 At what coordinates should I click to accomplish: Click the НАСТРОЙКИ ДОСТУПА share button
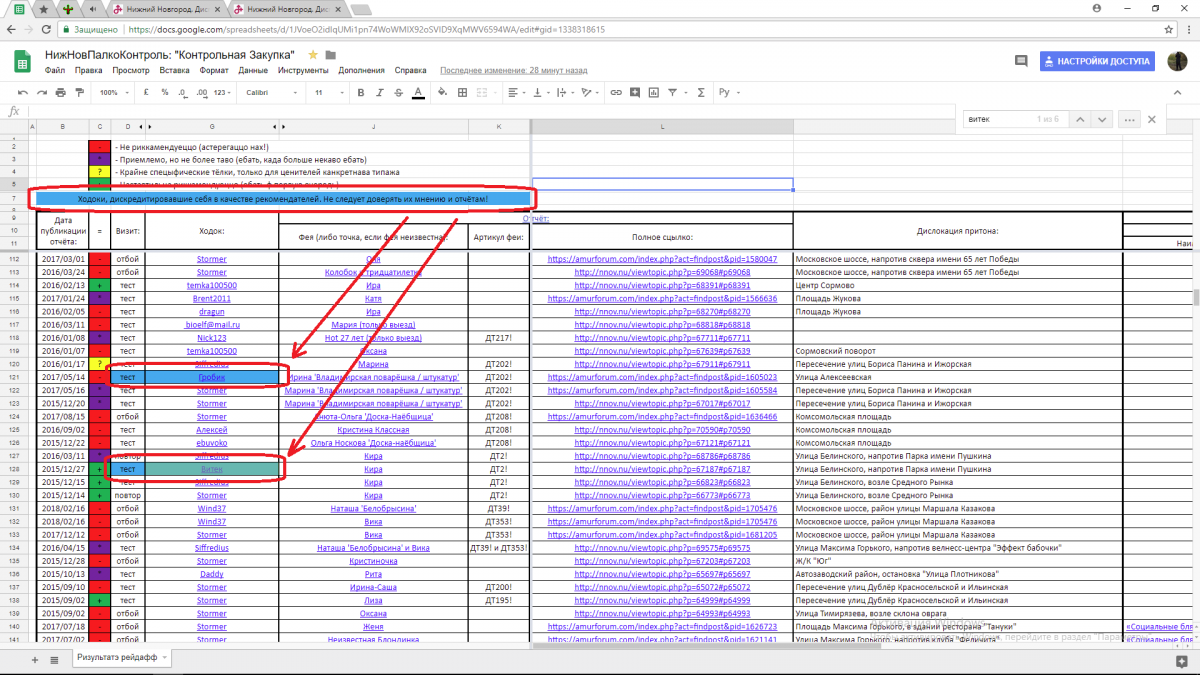tap(1097, 61)
